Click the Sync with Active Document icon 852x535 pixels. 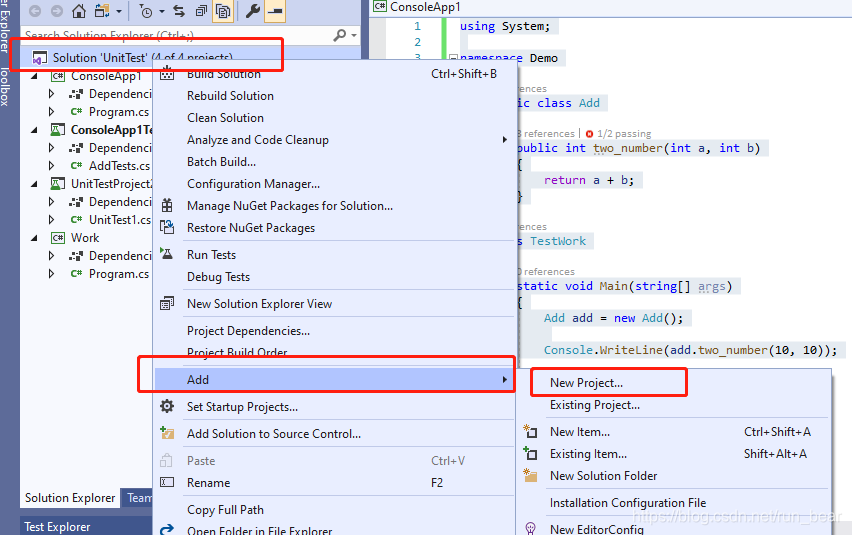pyautogui.click(x=179, y=10)
